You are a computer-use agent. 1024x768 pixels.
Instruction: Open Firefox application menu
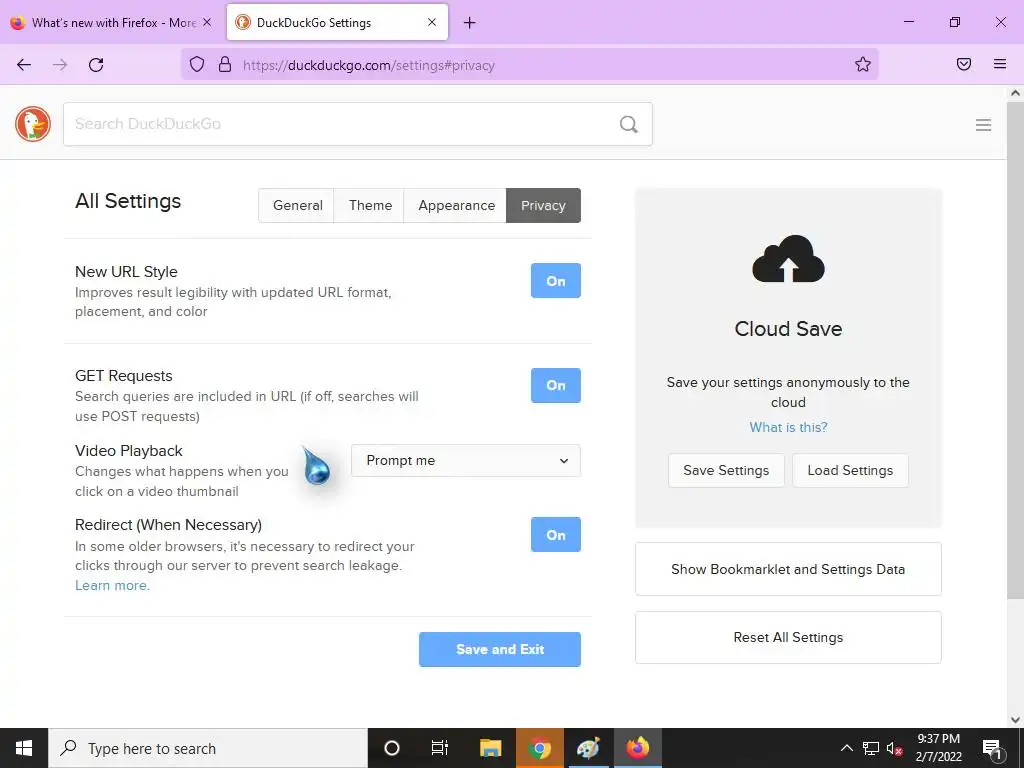tap(1000, 64)
